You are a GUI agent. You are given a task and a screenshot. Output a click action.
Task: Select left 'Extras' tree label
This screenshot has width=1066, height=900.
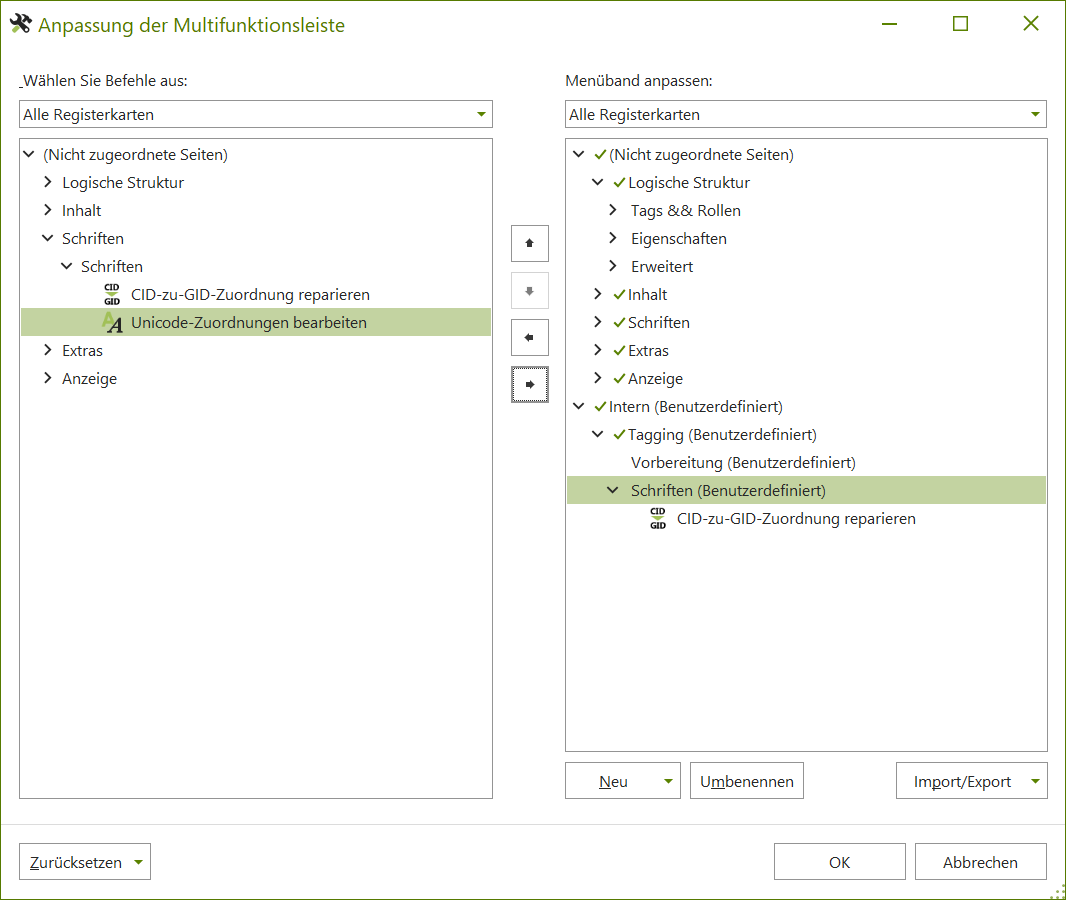(x=82, y=351)
